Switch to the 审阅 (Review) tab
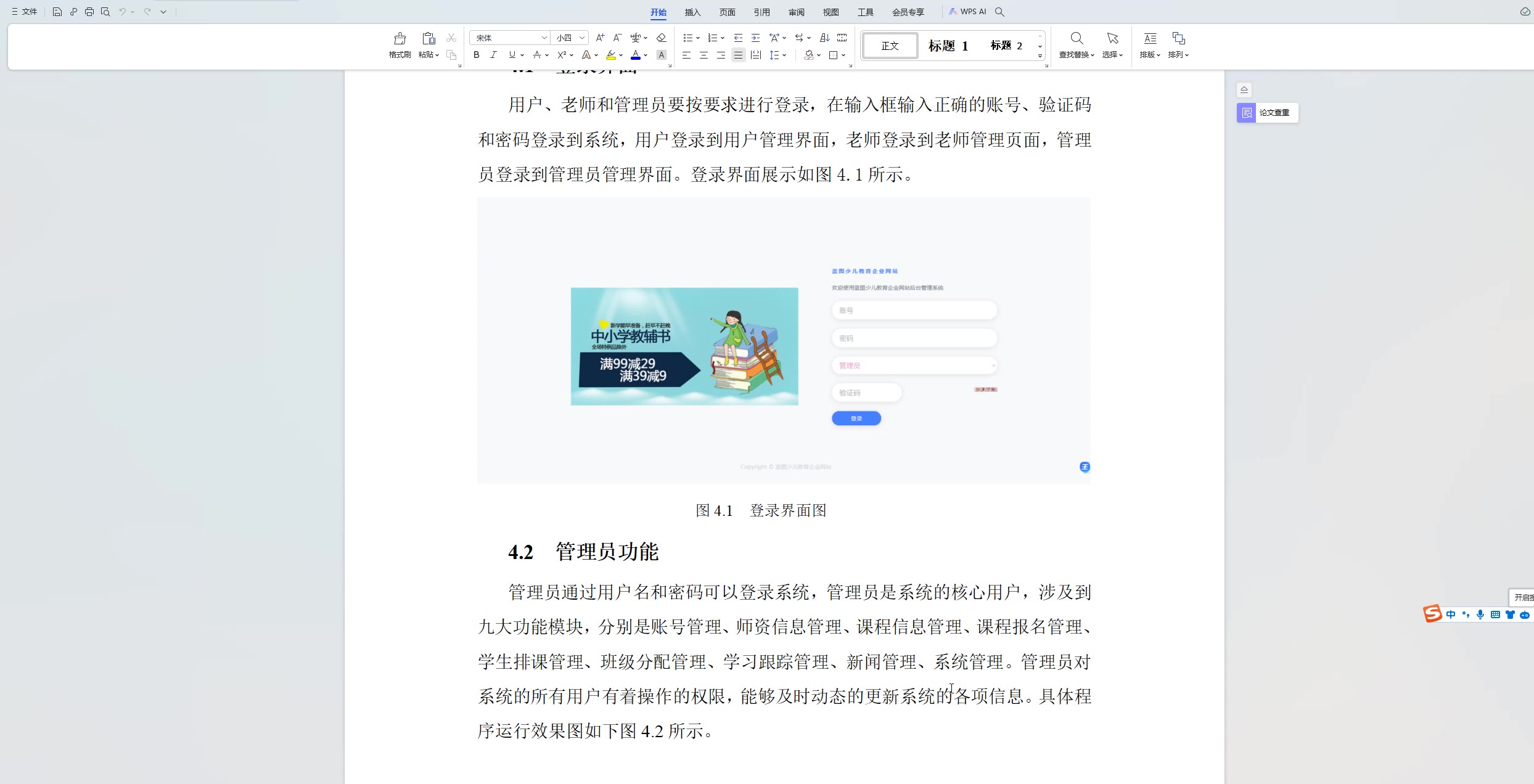The height and width of the screenshot is (784, 1534). point(796,12)
